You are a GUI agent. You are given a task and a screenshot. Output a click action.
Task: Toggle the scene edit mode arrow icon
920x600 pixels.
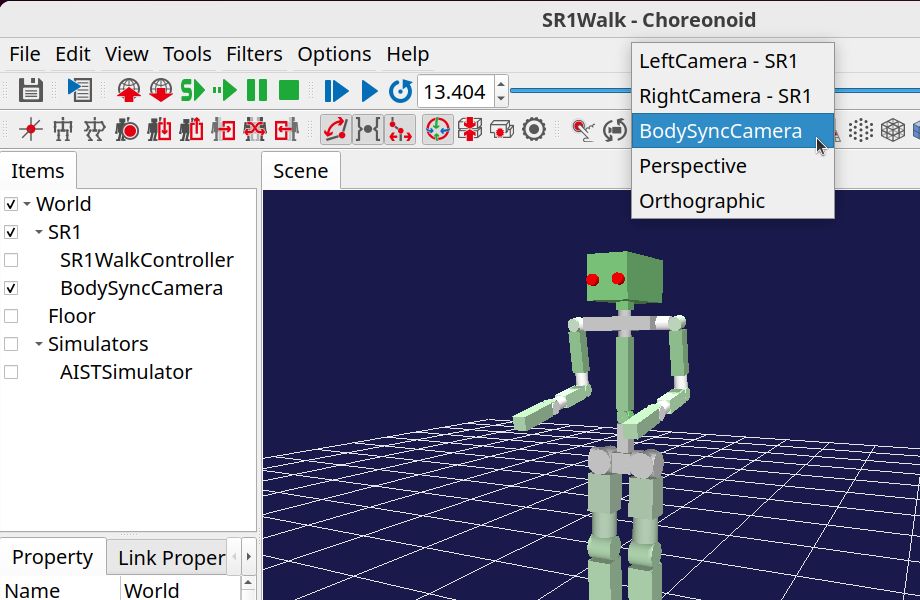click(335, 129)
